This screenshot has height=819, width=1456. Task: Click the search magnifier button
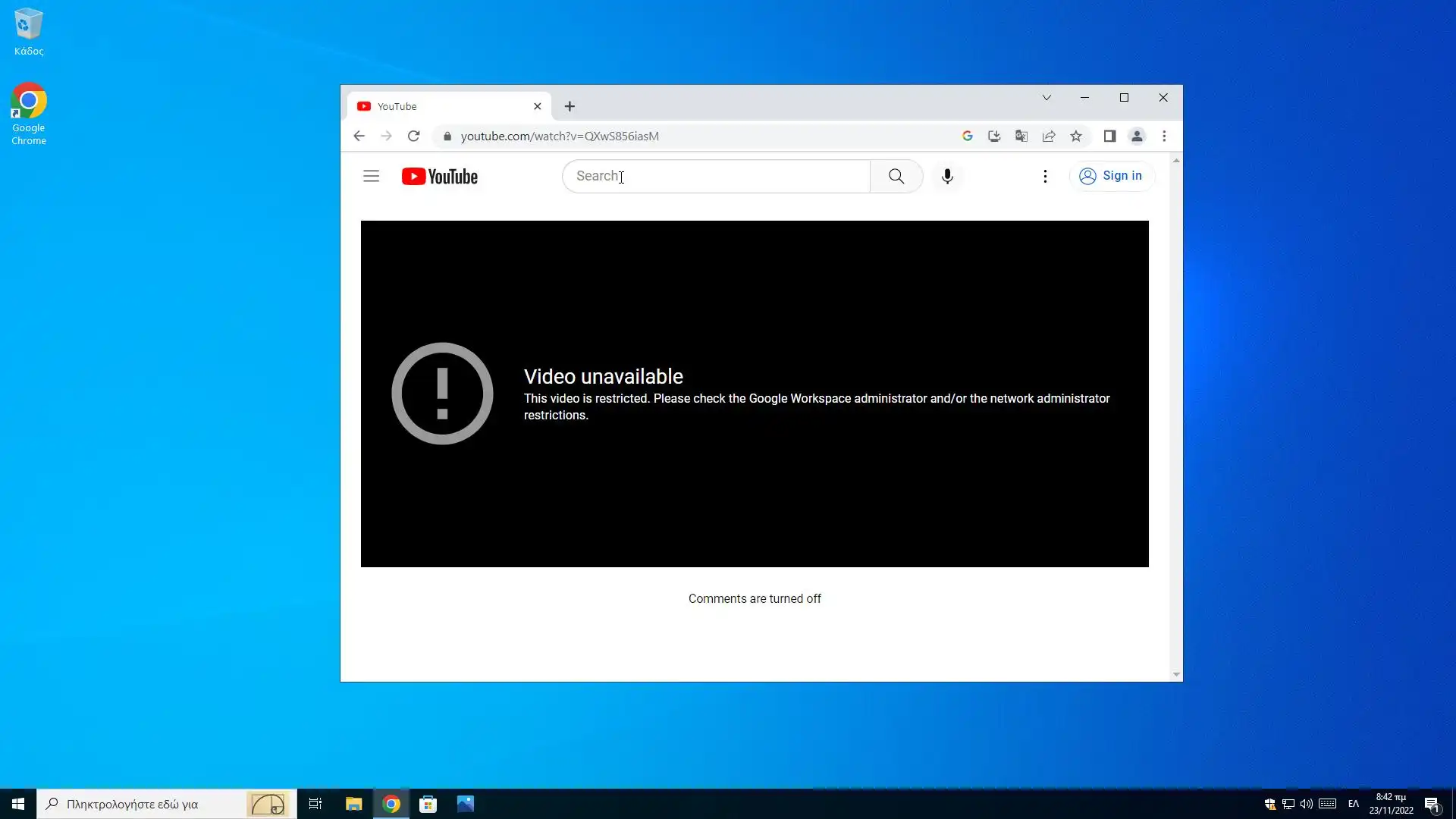pos(896,176)
